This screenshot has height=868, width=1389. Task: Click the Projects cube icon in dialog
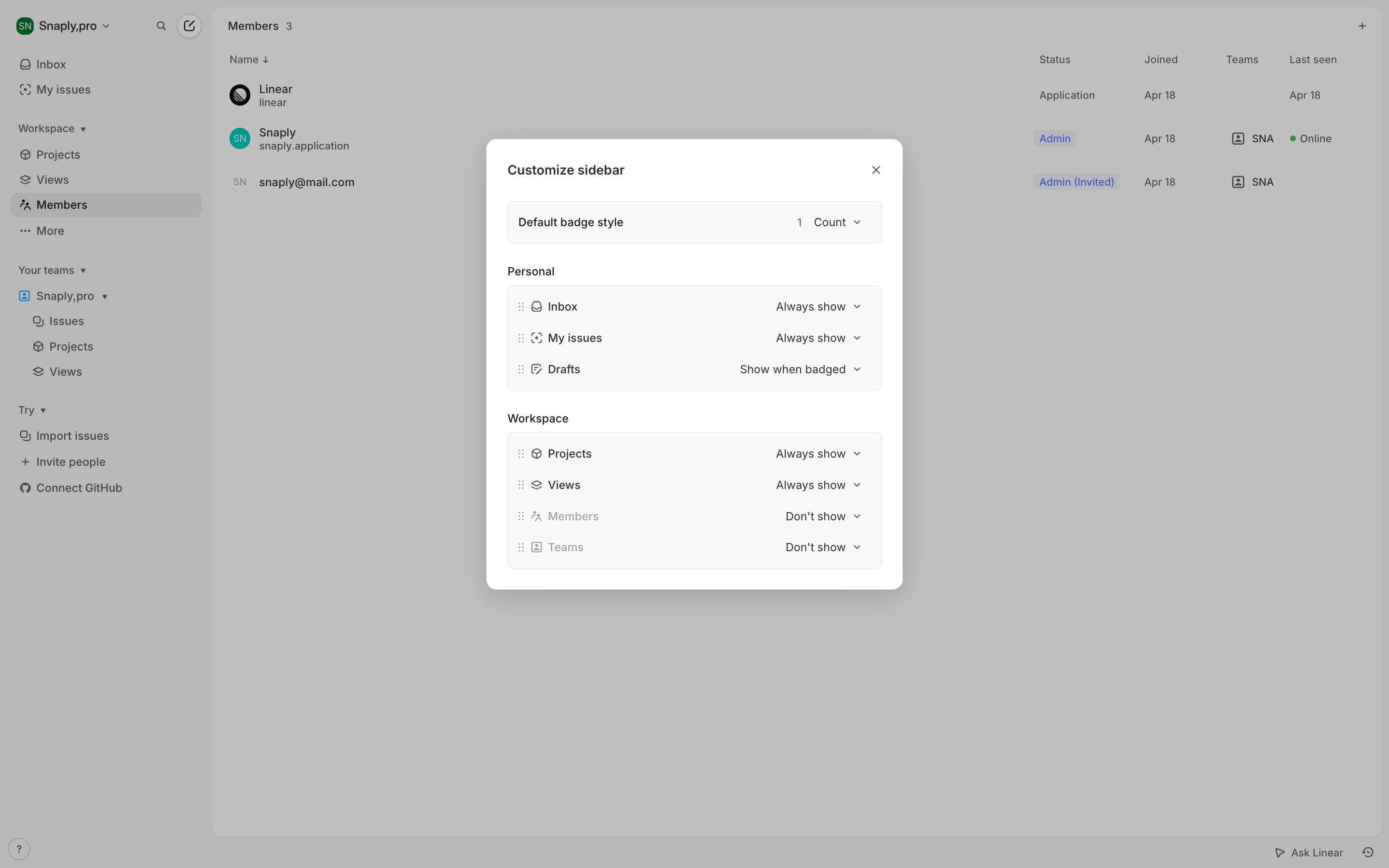pos(537,453)
